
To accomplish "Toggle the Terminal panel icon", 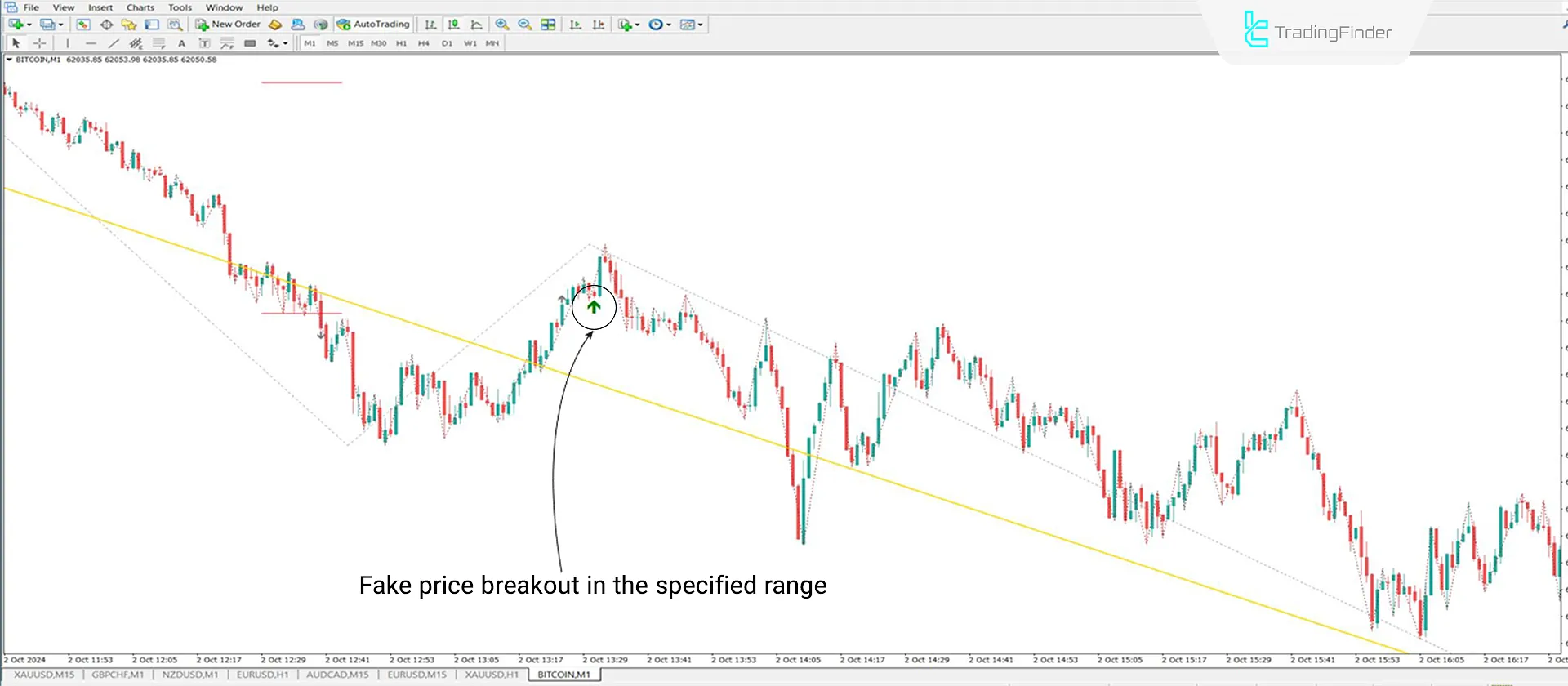I will click(152, 24).
